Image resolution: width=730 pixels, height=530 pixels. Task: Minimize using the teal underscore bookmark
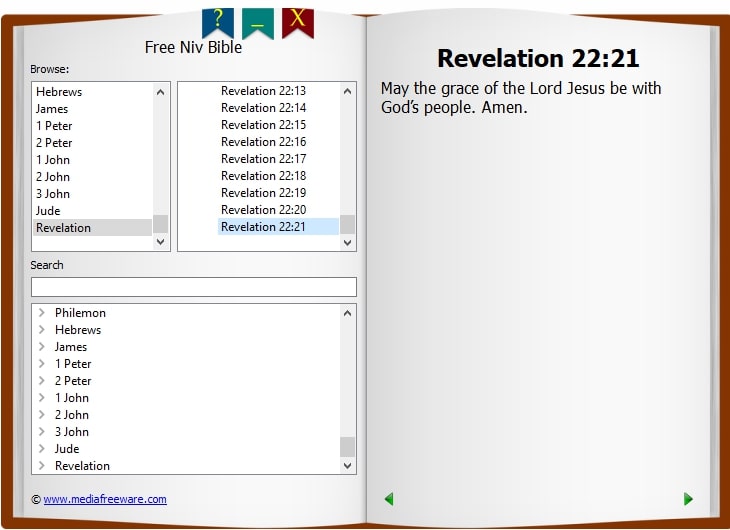point(257,23)
